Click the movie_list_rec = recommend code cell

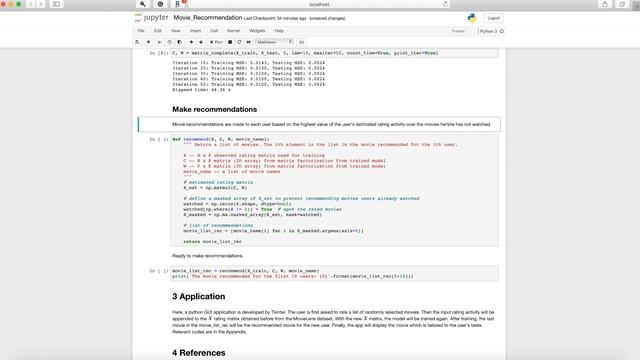coord(334,273)
